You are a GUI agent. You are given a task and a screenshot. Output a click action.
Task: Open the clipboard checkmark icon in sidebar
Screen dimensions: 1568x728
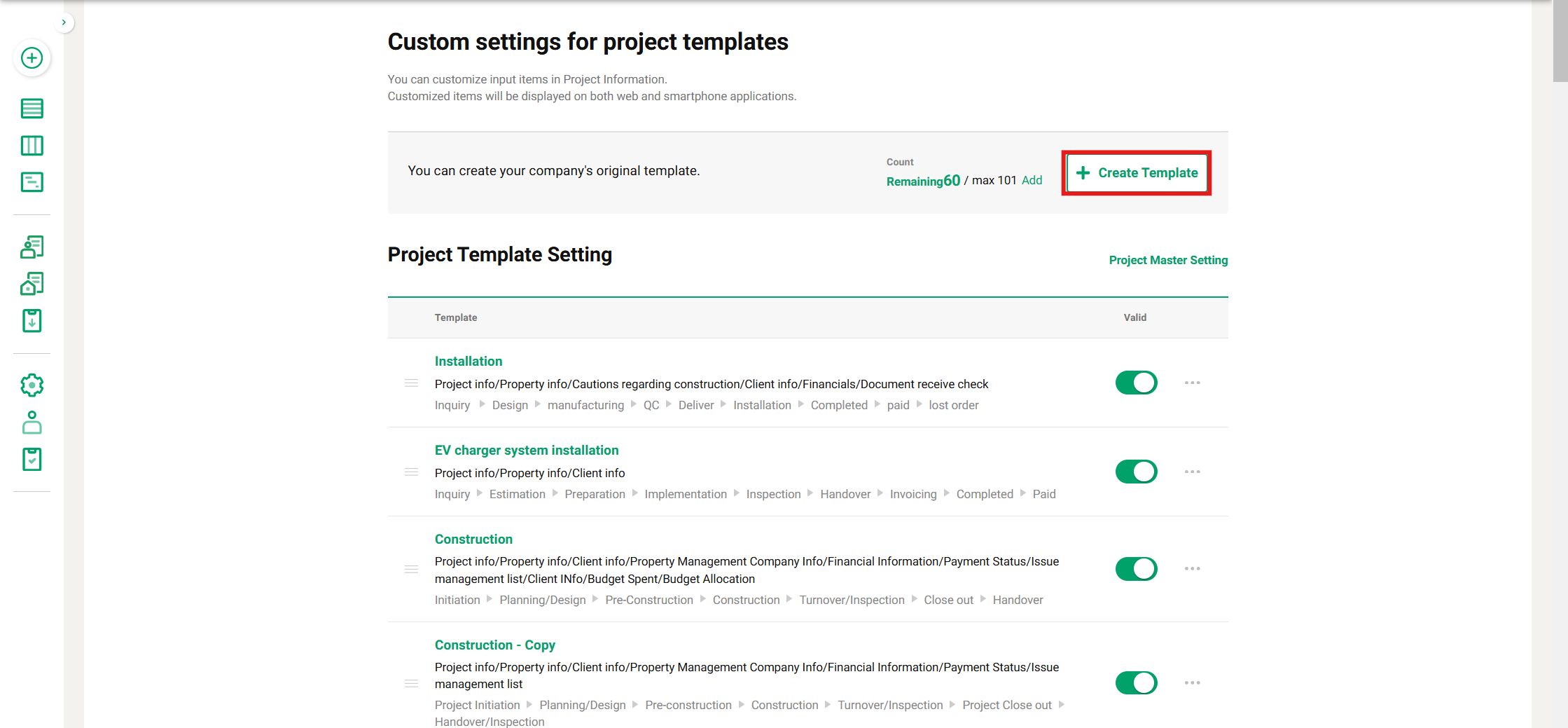point(32,460)
